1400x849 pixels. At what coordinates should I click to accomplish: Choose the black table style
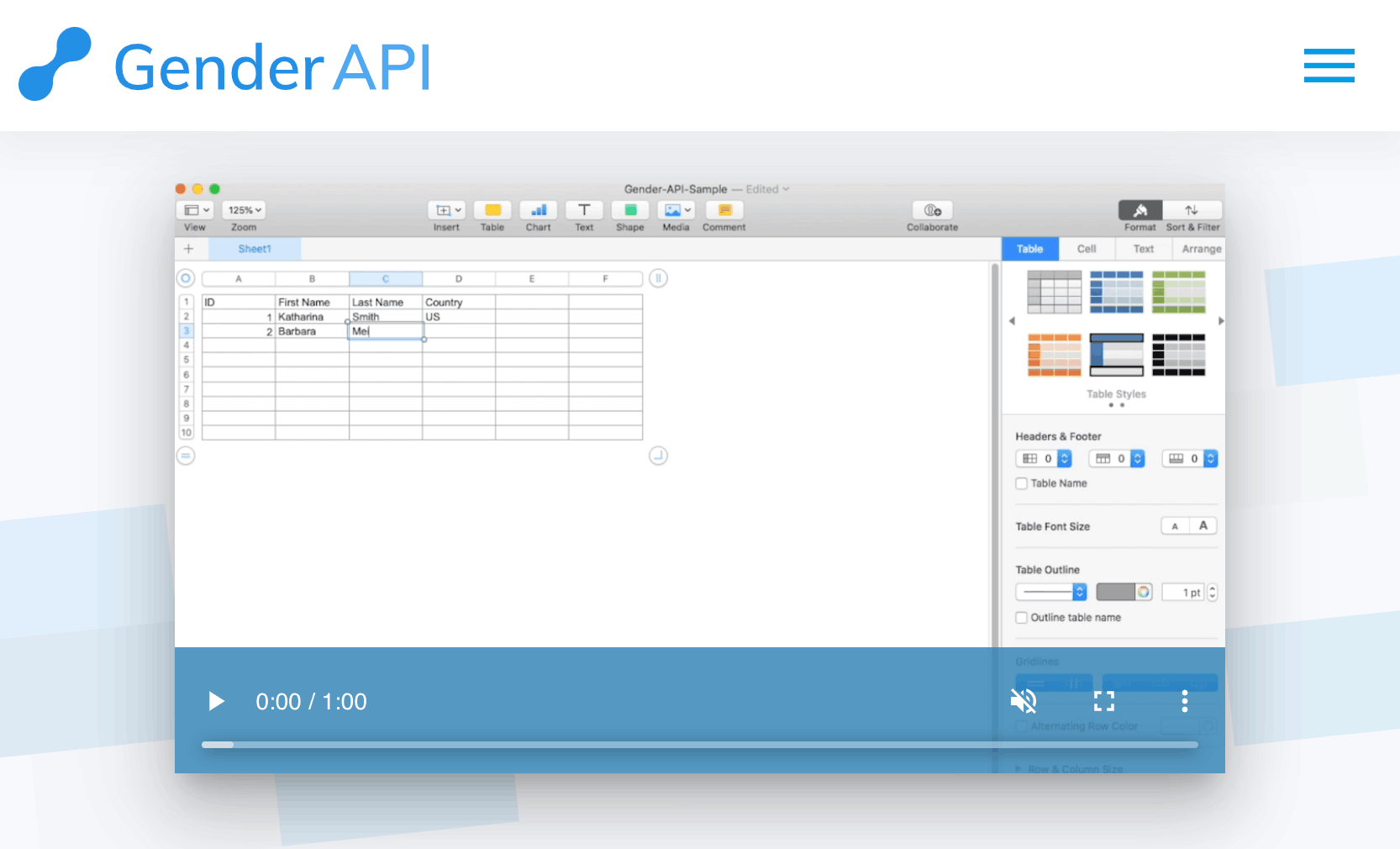coord(1179,355)
